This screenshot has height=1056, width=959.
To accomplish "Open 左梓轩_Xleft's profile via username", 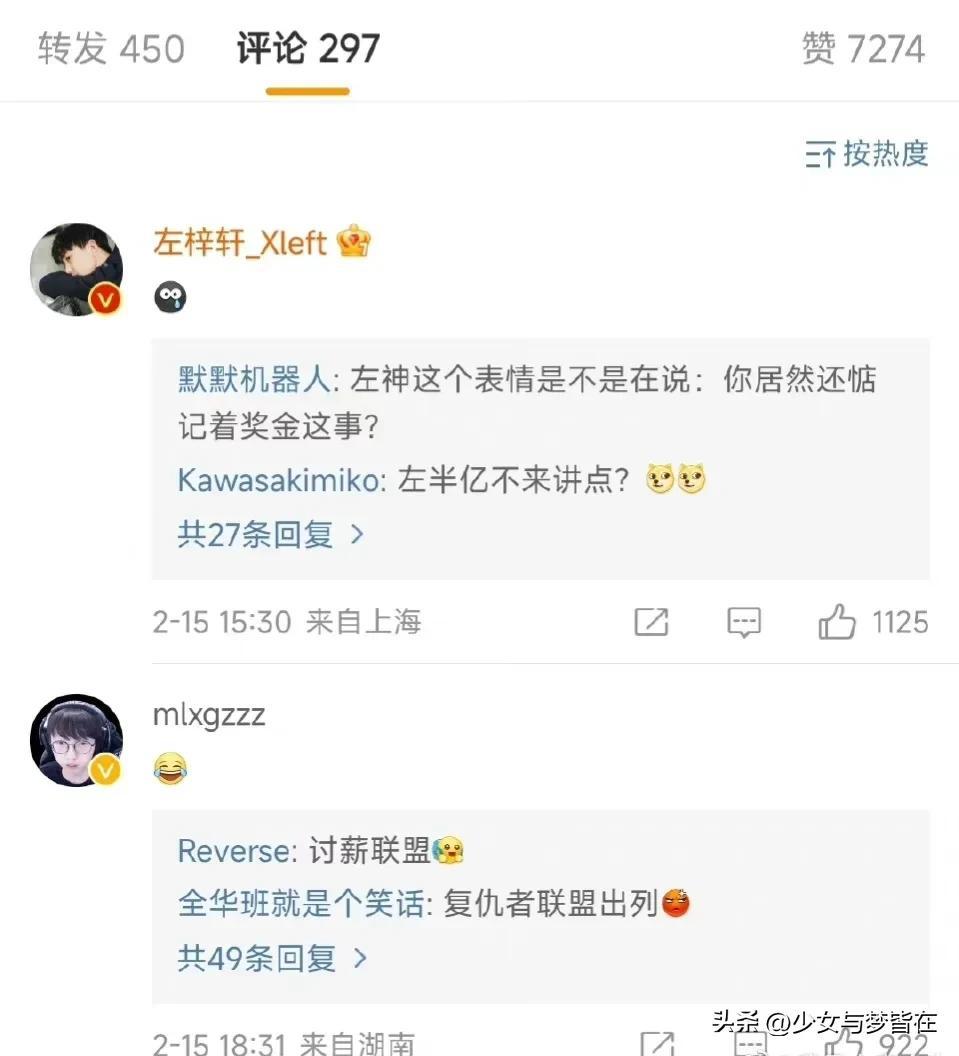I will tap(240, 242).
